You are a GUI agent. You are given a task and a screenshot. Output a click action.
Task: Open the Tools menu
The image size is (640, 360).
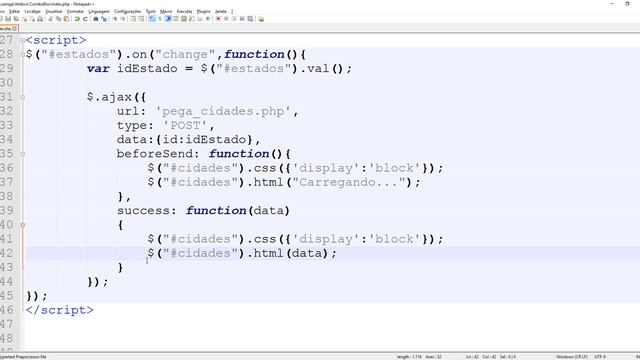point(151,11)
